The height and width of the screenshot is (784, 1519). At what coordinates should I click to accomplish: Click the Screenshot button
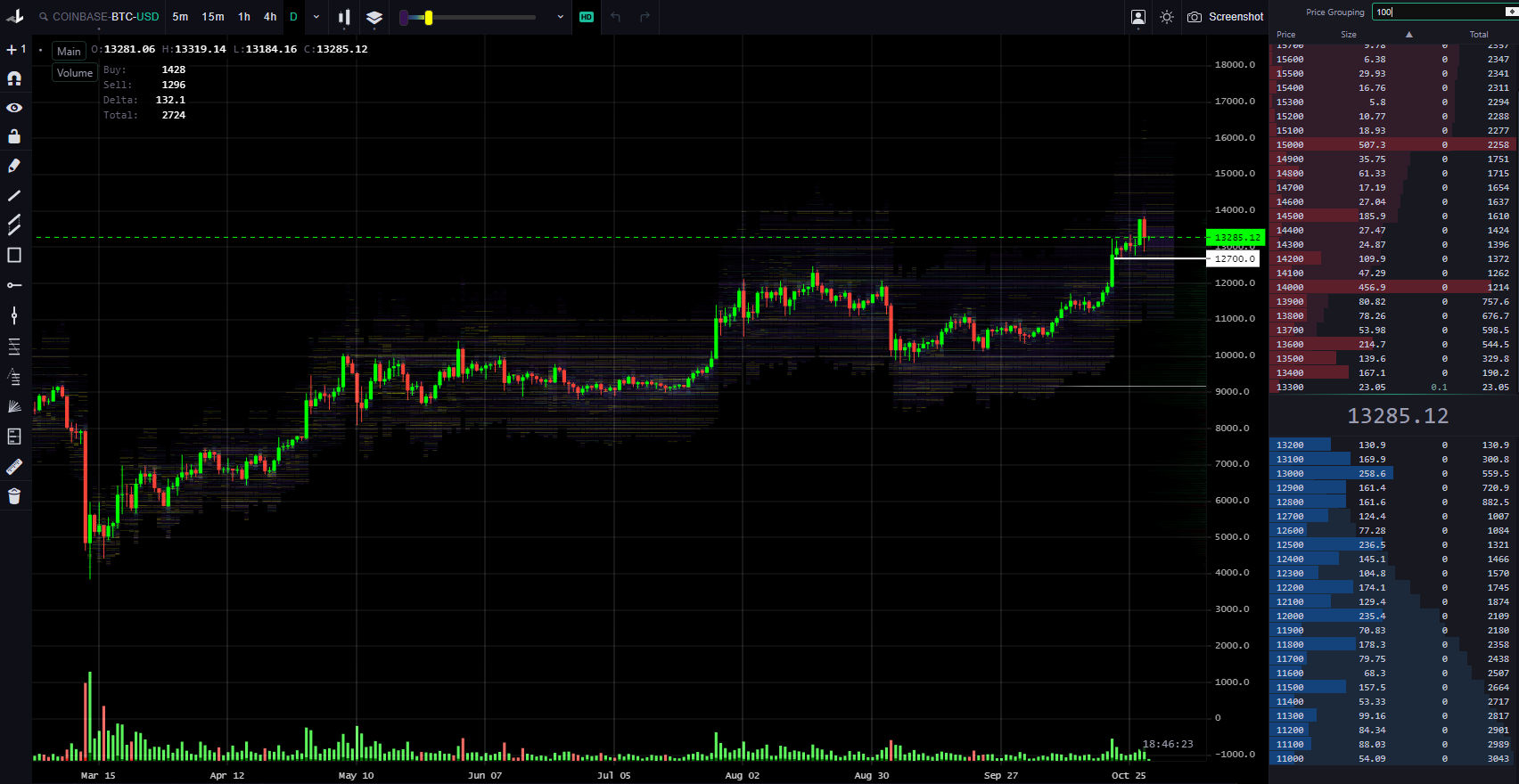click(x=1226, y=17)
